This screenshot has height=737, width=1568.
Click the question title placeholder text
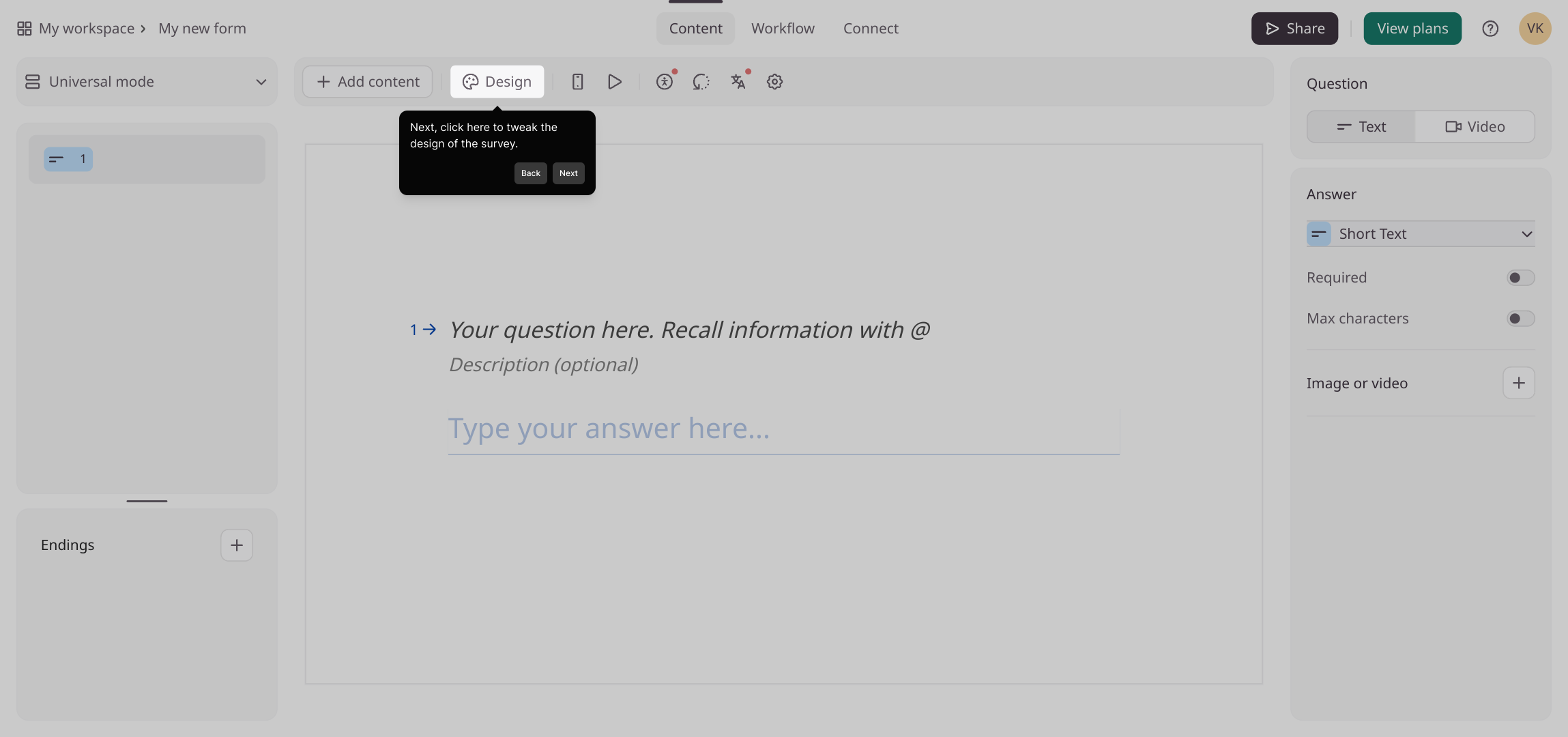(689, 330)
